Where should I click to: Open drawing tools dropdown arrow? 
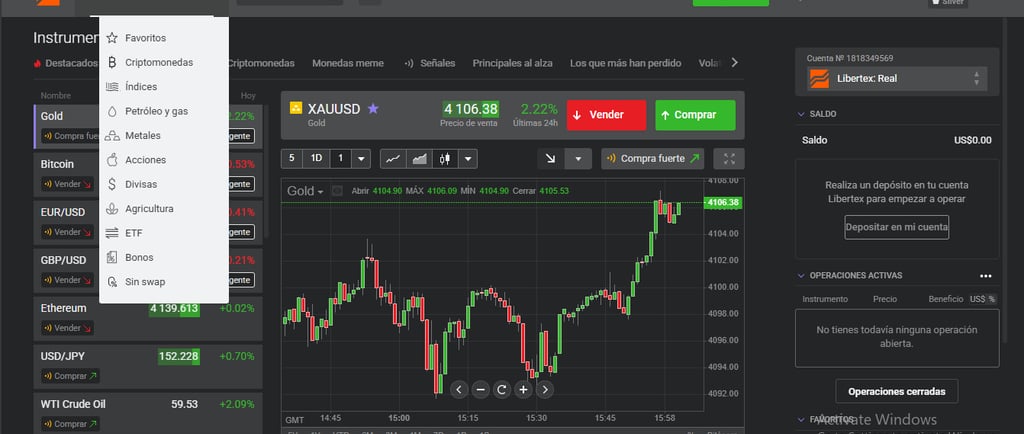click(578, 159)
